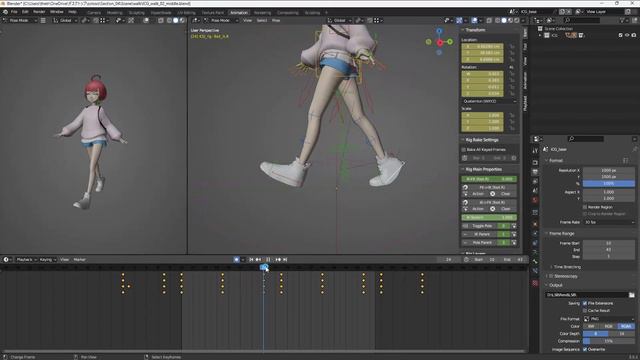The height and width of the screenshot is (360, 640).
Task: Open Tool tab in Properties editor
Action: (x=535, y=151)
